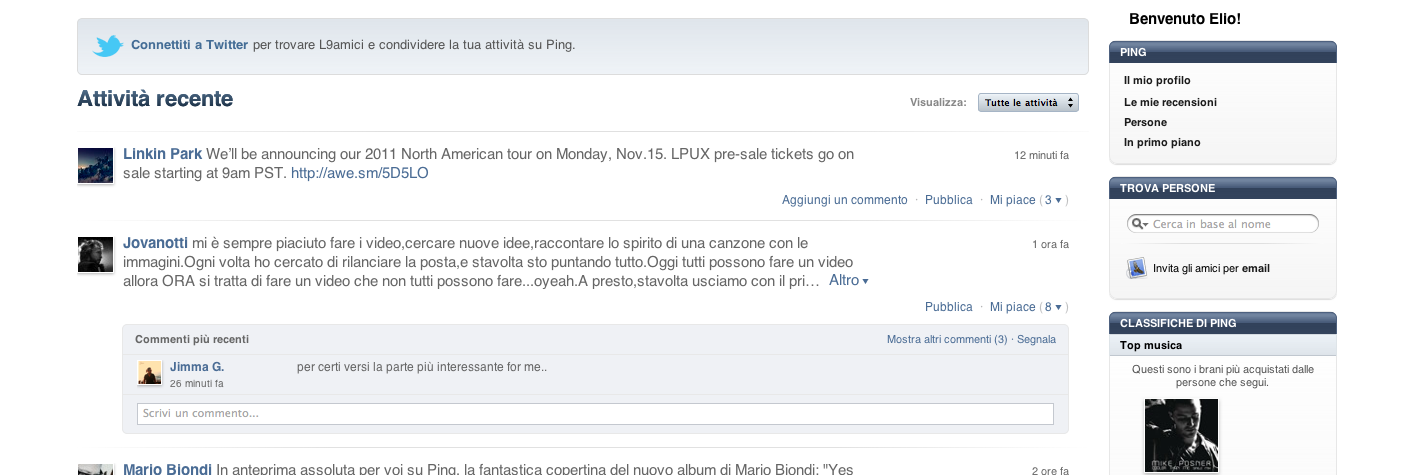Open the awe.sm link in Linkin Park post
The height and width of the screenshot is (475, 1409).
(x=359, y=173)
